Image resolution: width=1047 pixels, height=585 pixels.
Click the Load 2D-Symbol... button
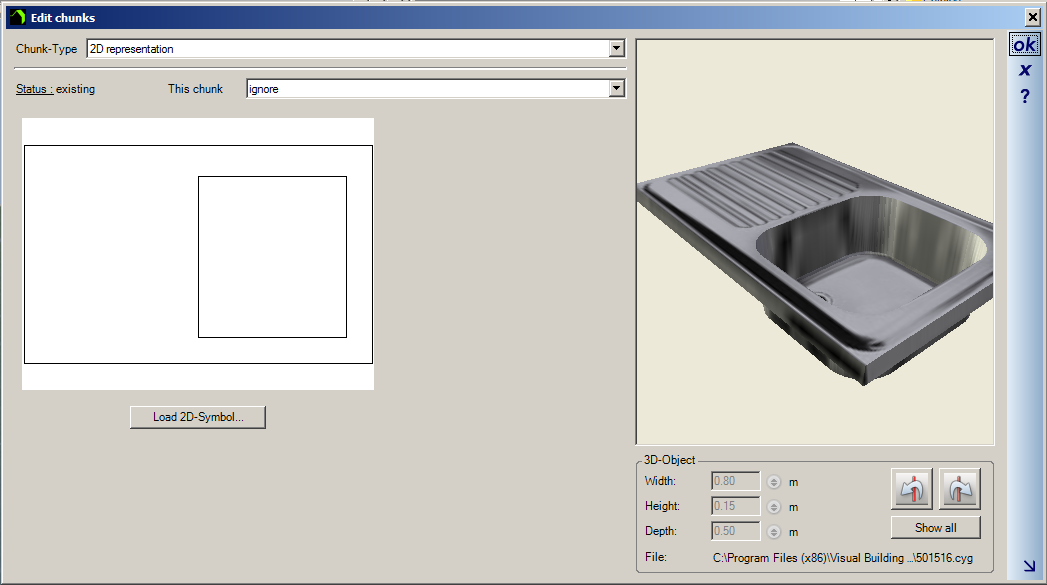(x=198, y=417)
